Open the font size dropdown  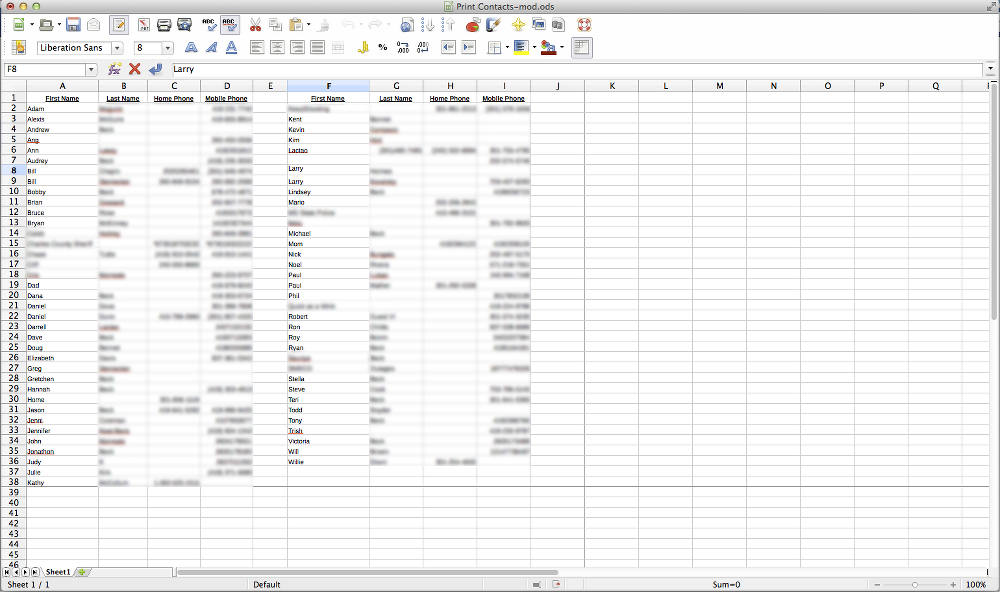tap(168, 47)
